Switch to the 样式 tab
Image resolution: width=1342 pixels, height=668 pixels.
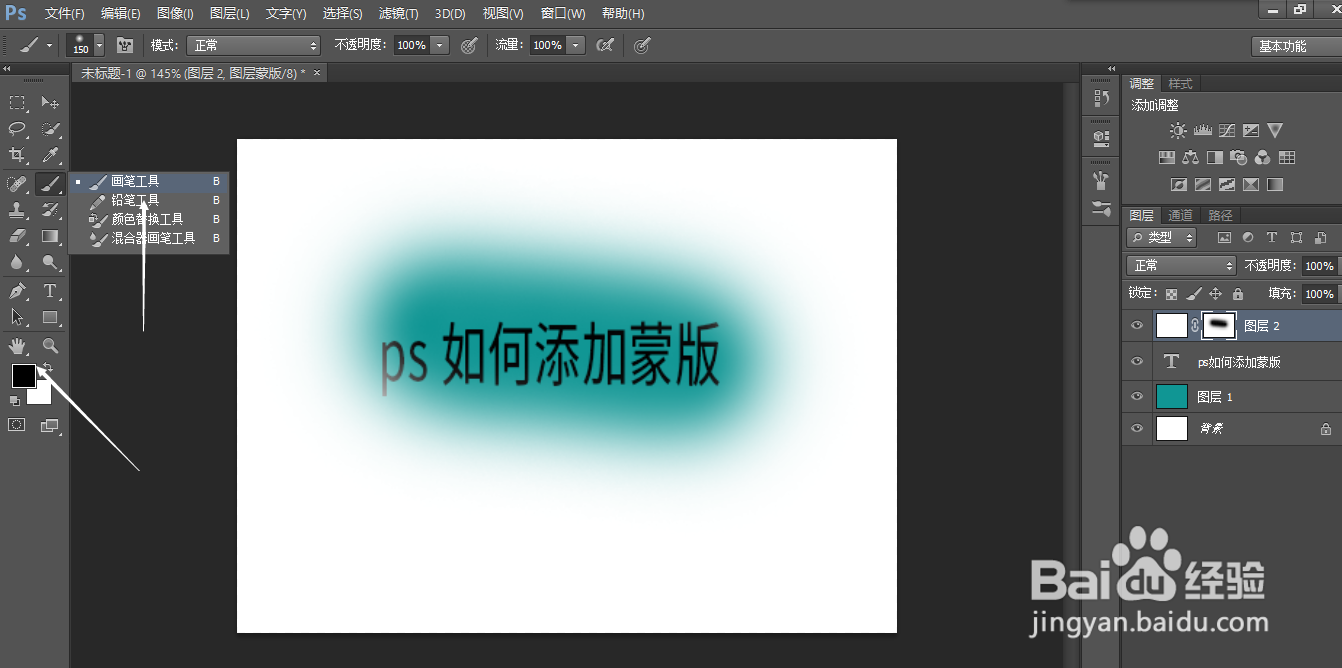click(1180, 83)
